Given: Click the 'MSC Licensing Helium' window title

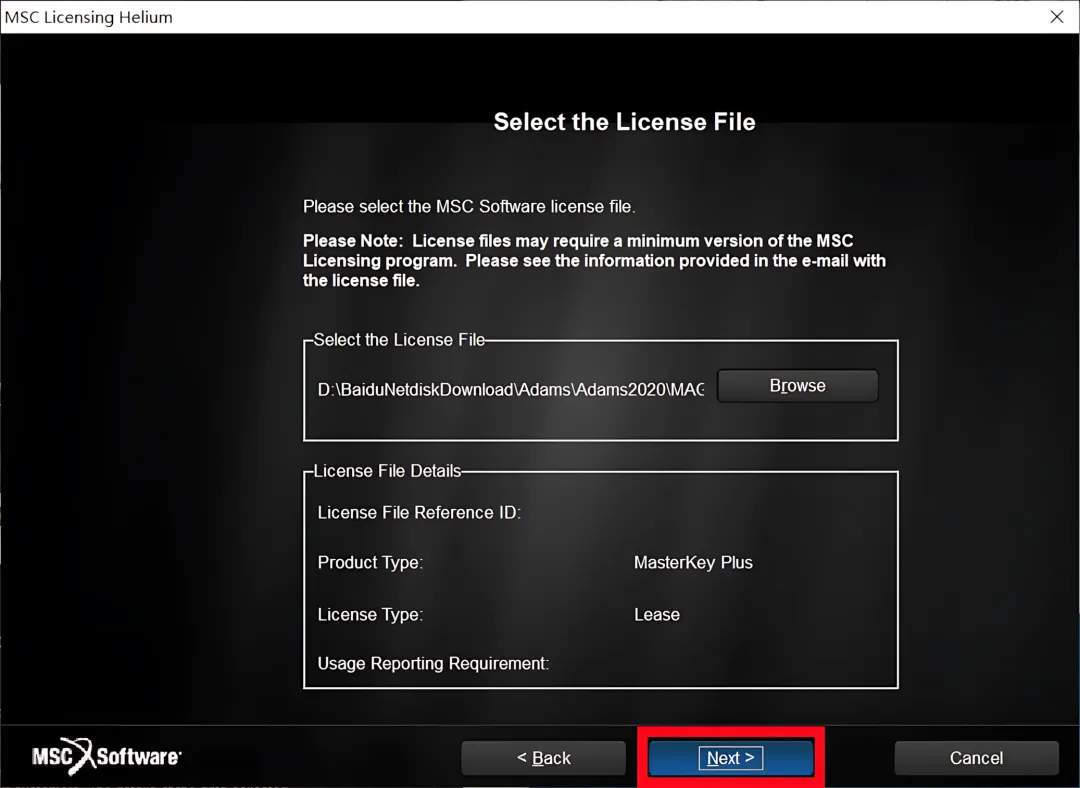Looking at the screenshot, I should tap(88, 17).
